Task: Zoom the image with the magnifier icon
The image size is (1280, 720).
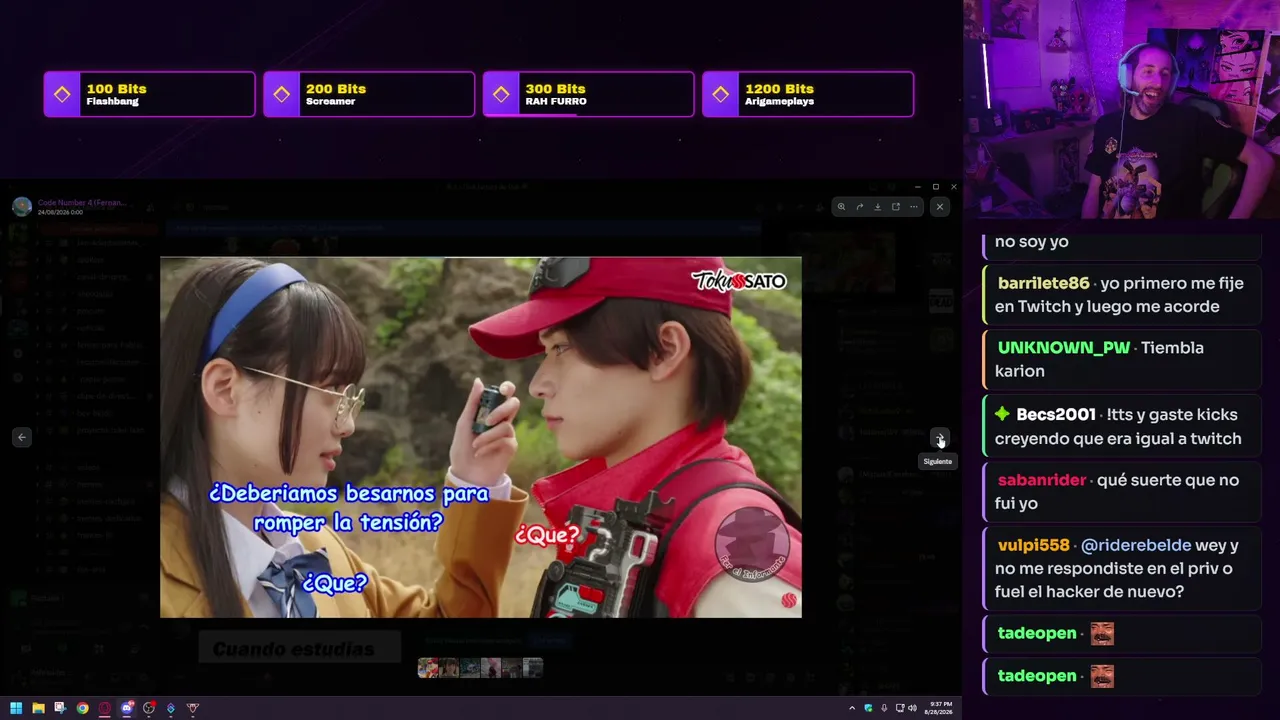Action: click(841, 207)
